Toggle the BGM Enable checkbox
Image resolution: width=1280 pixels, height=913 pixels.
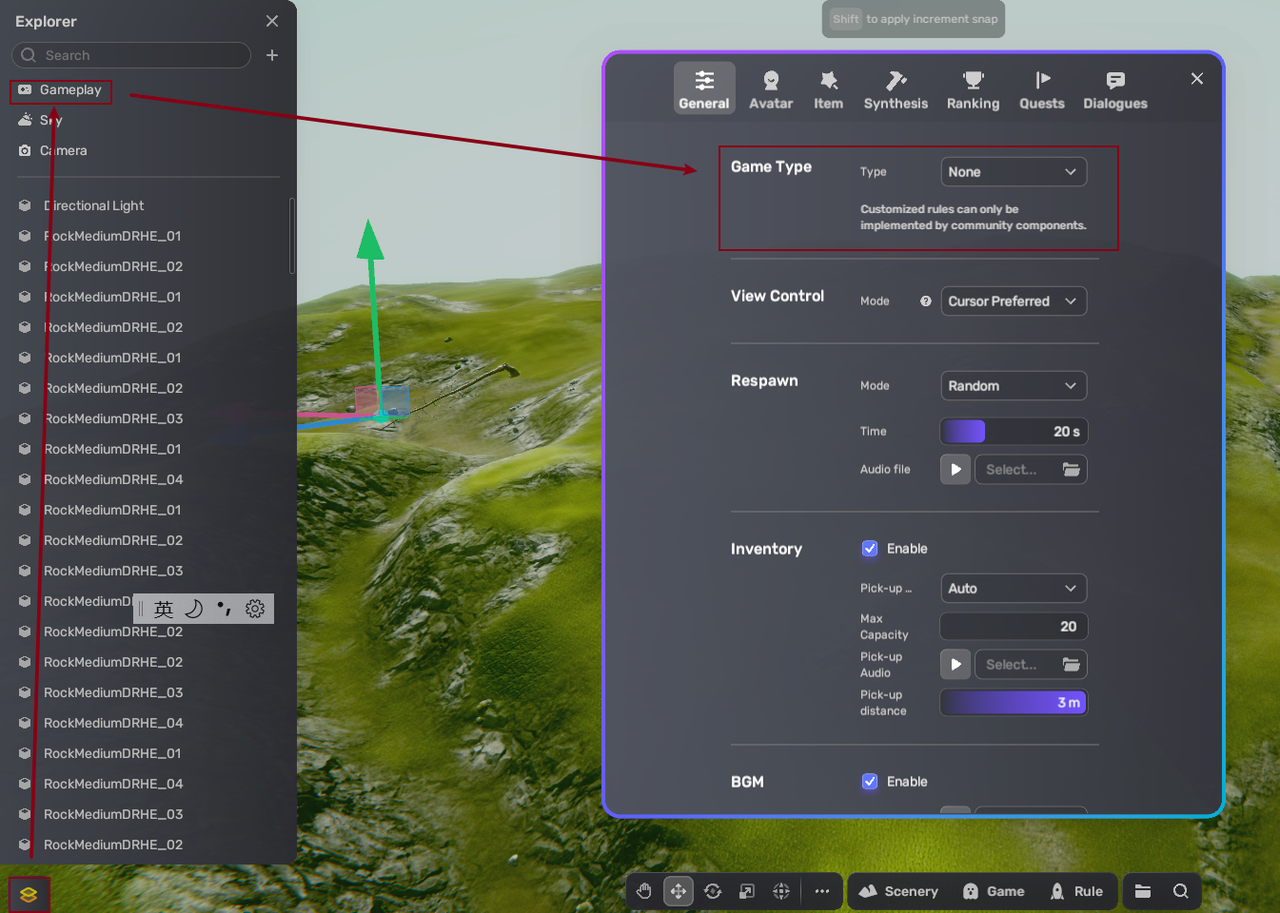870,782
